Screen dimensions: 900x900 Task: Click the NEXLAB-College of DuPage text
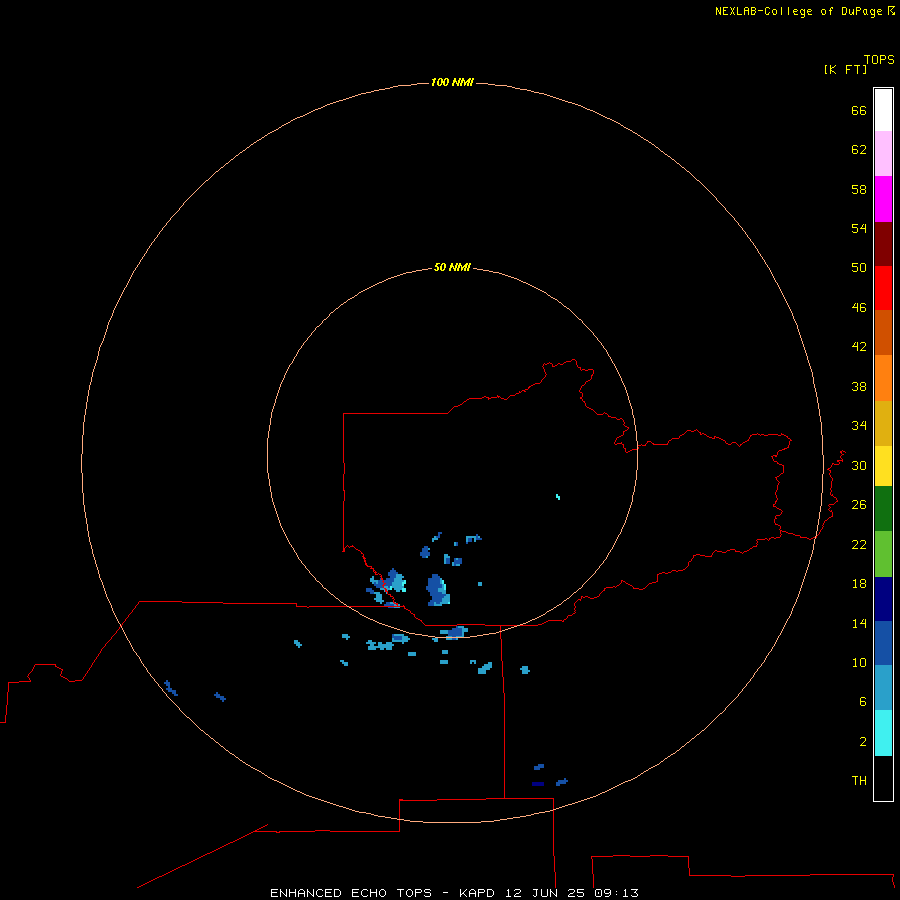click(801, 11)
